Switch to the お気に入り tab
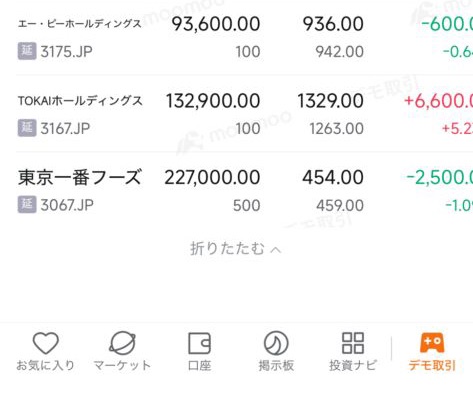This screenshot has height=405, width=473. pyautogui.click(x=46, y=365)
